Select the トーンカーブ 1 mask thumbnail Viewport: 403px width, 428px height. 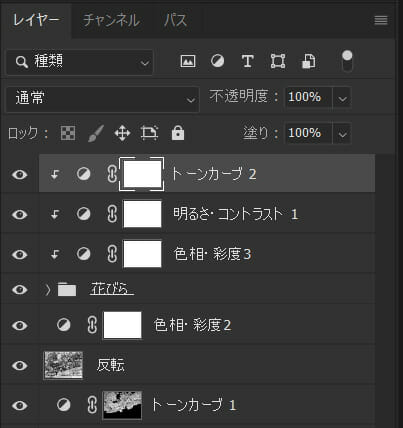coord(122,405)
